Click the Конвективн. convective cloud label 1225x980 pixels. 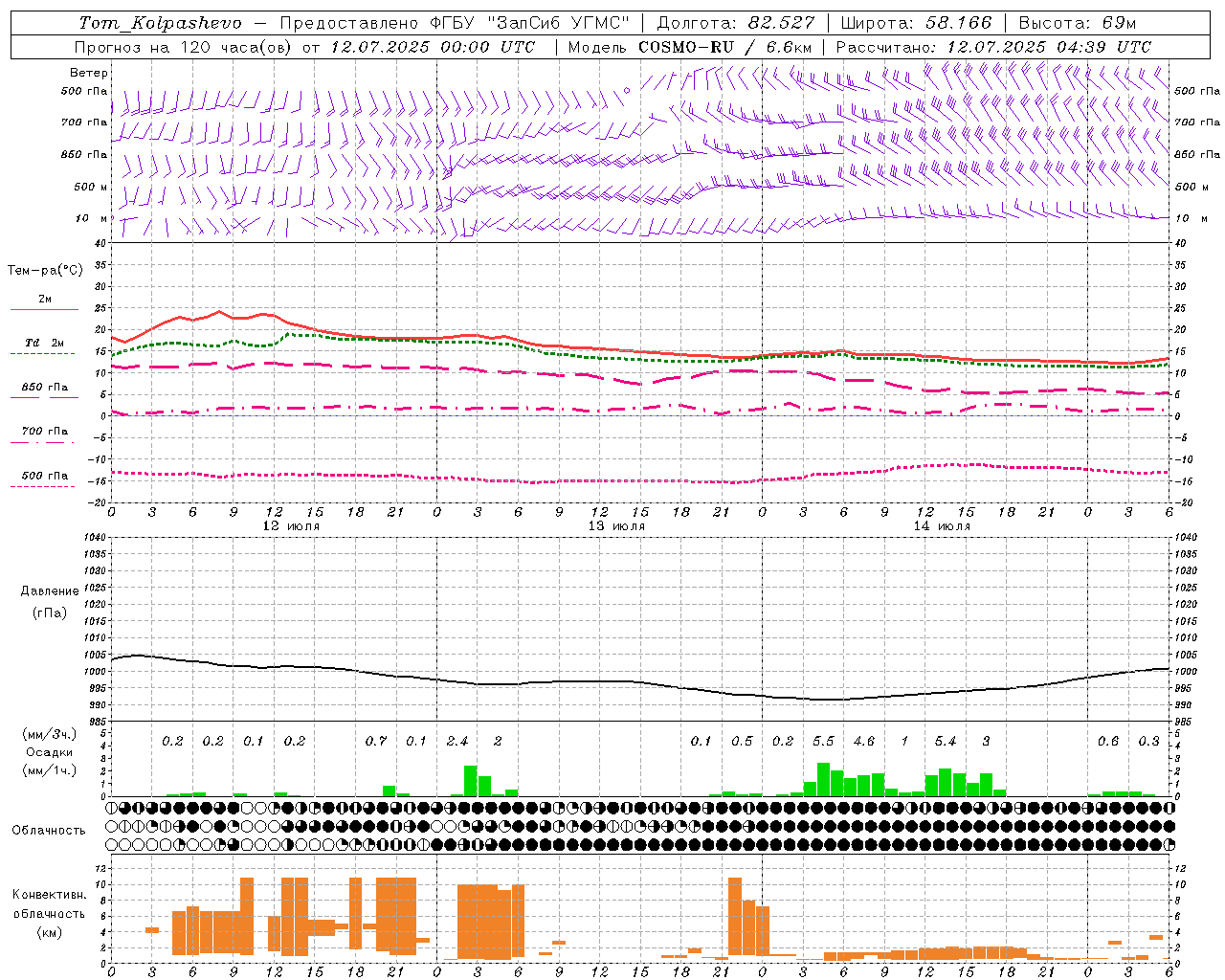pyautogui.click(x=49, y=895)
